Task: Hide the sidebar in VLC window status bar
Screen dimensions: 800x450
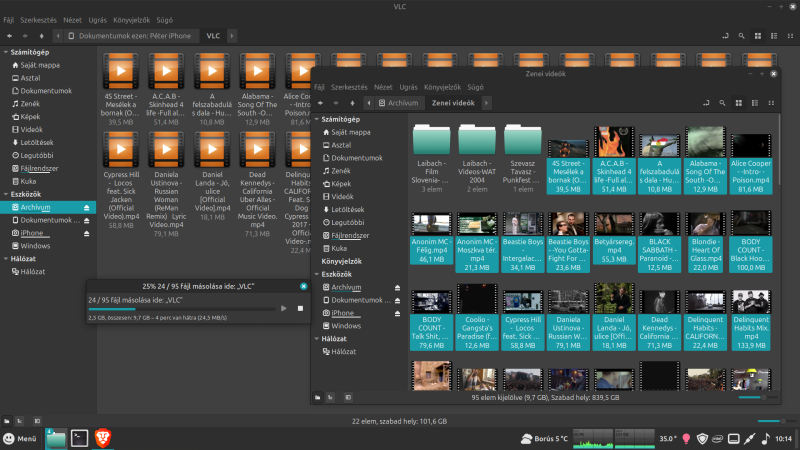Action: point(37,421)
